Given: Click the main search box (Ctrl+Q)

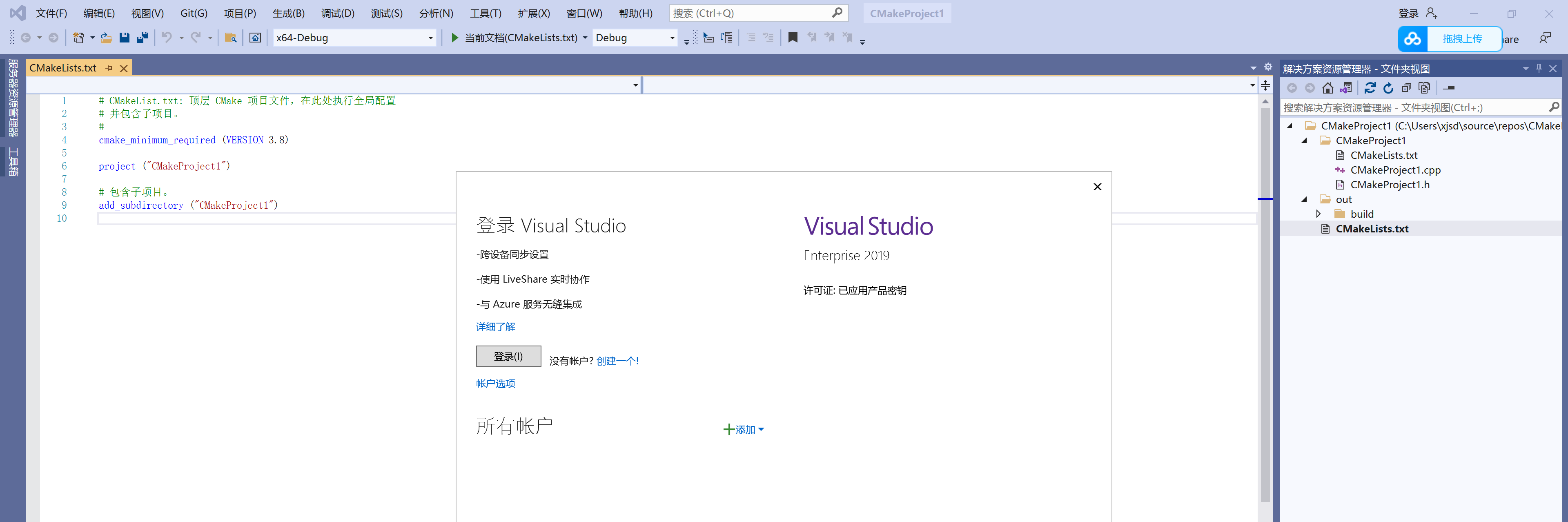Looking at the screenshot, I should (758, 13).
